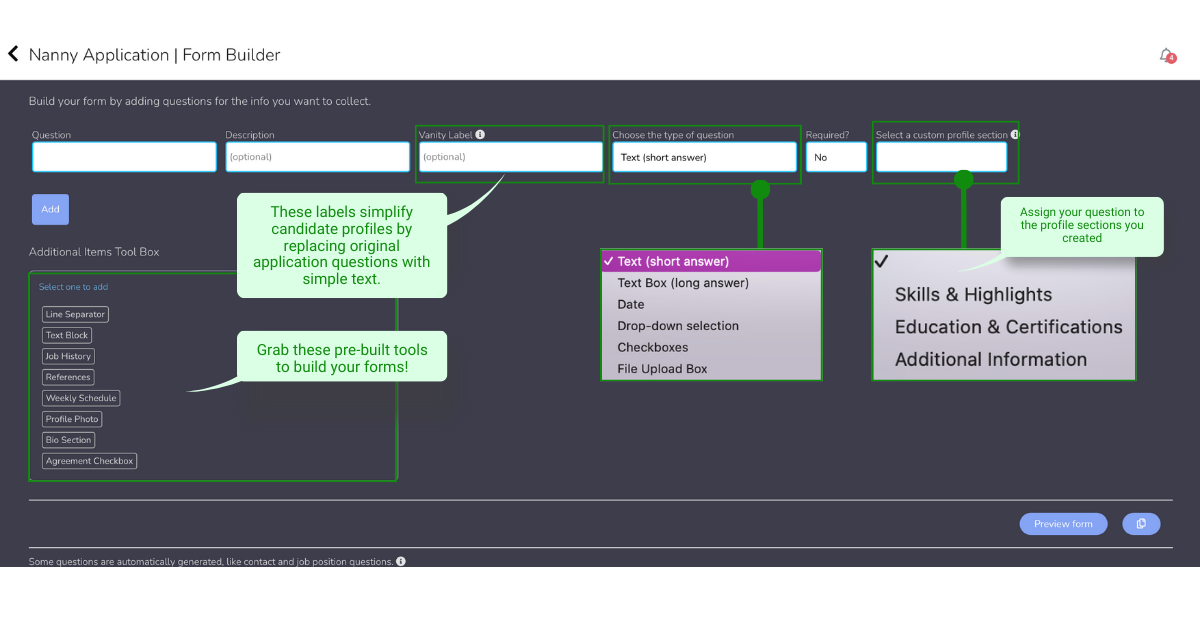Click the back arrow icon
This screenshot has width=1200, height=630.
click(x=14, y=54)
